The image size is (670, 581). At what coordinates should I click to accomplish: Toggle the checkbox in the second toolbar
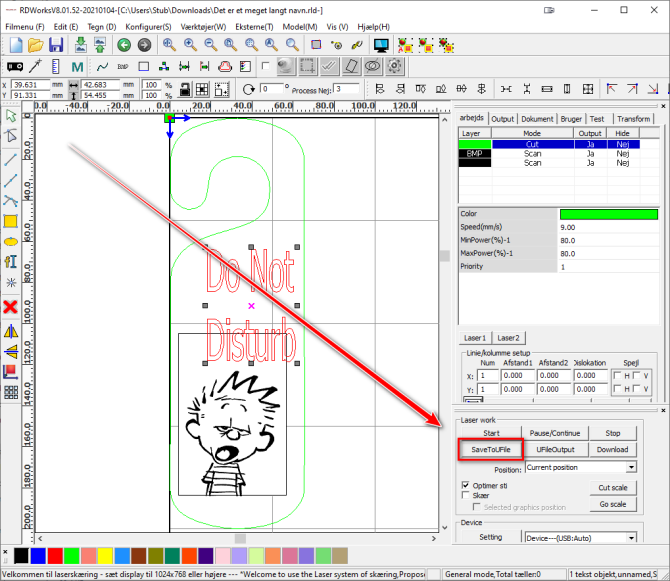point(265,66)
